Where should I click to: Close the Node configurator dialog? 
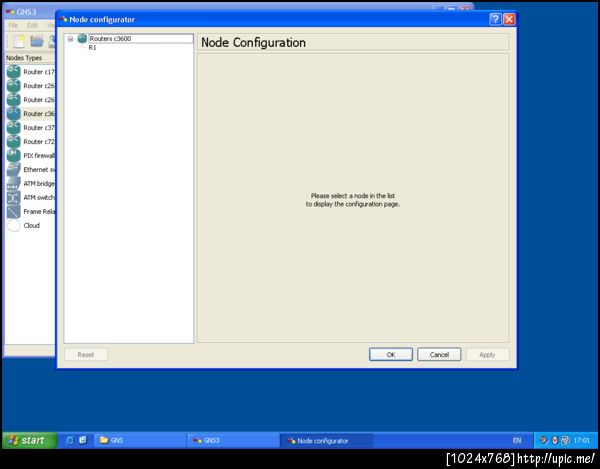(x=509, y=19)
